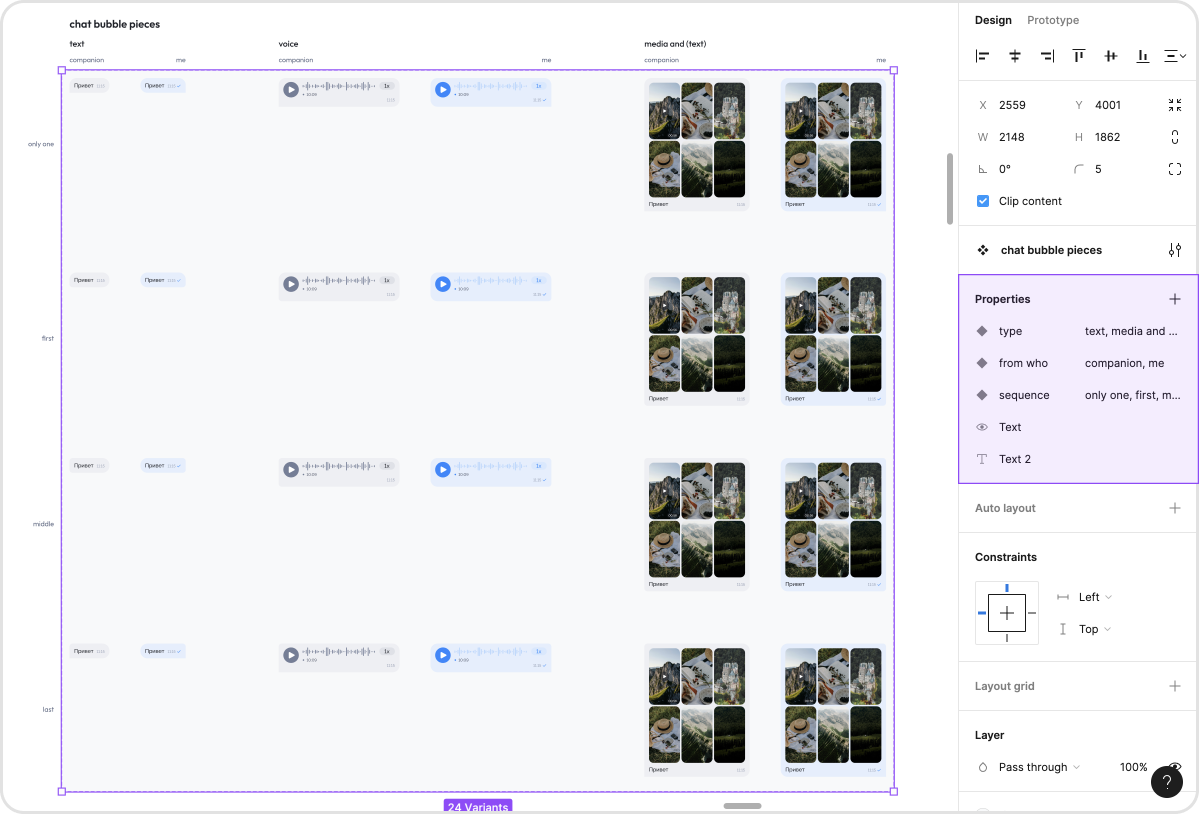Switch to the Prototype tab
The width and height of the screenshot is (1199, 814).
tap(1053, 20)
